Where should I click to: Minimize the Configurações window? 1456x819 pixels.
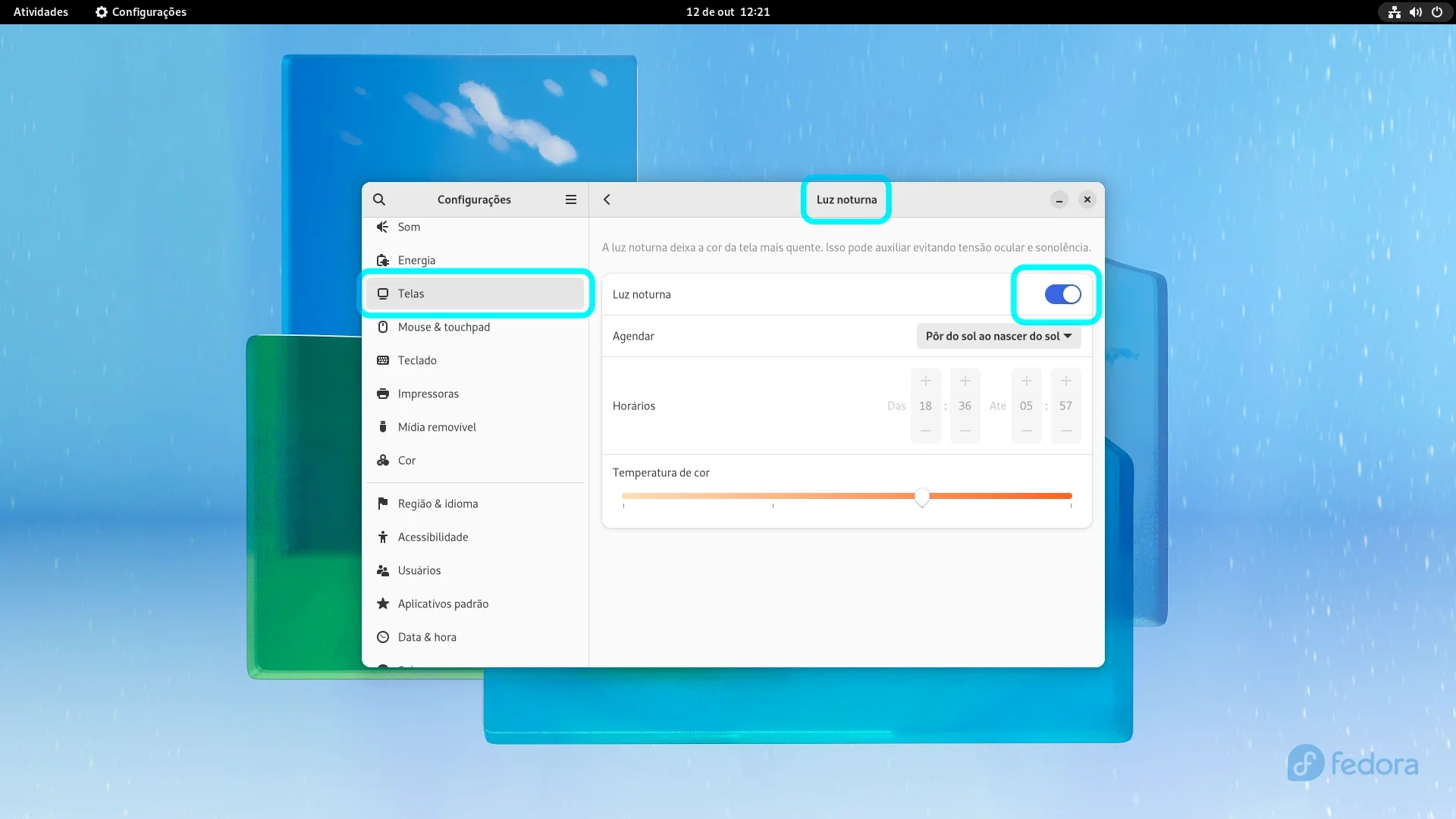pyautogui.click(x=1059, y=199)
